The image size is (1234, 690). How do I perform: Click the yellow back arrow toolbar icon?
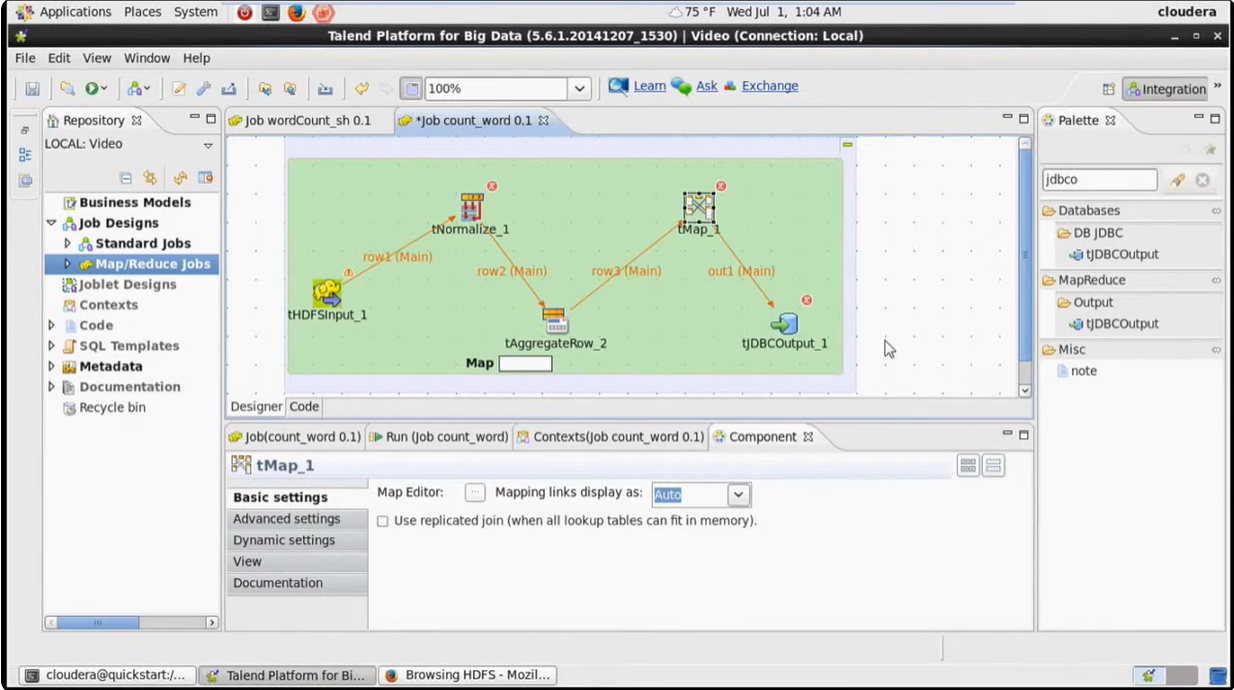362,89
